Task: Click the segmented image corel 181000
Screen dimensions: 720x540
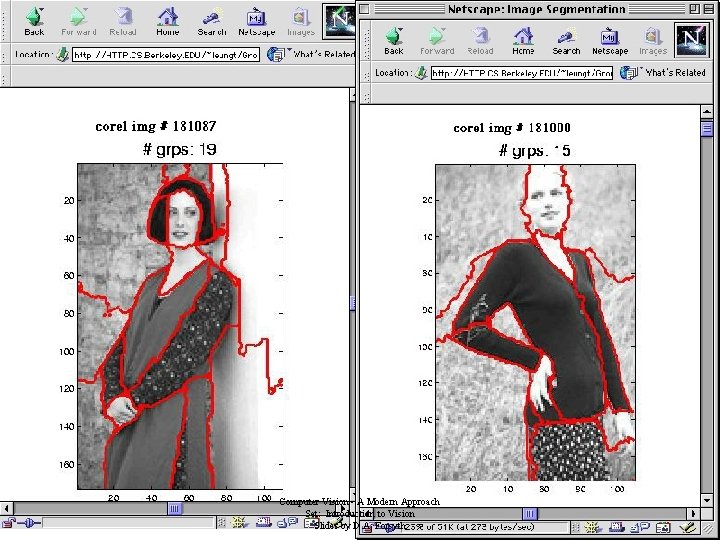Action: [535, 322]
